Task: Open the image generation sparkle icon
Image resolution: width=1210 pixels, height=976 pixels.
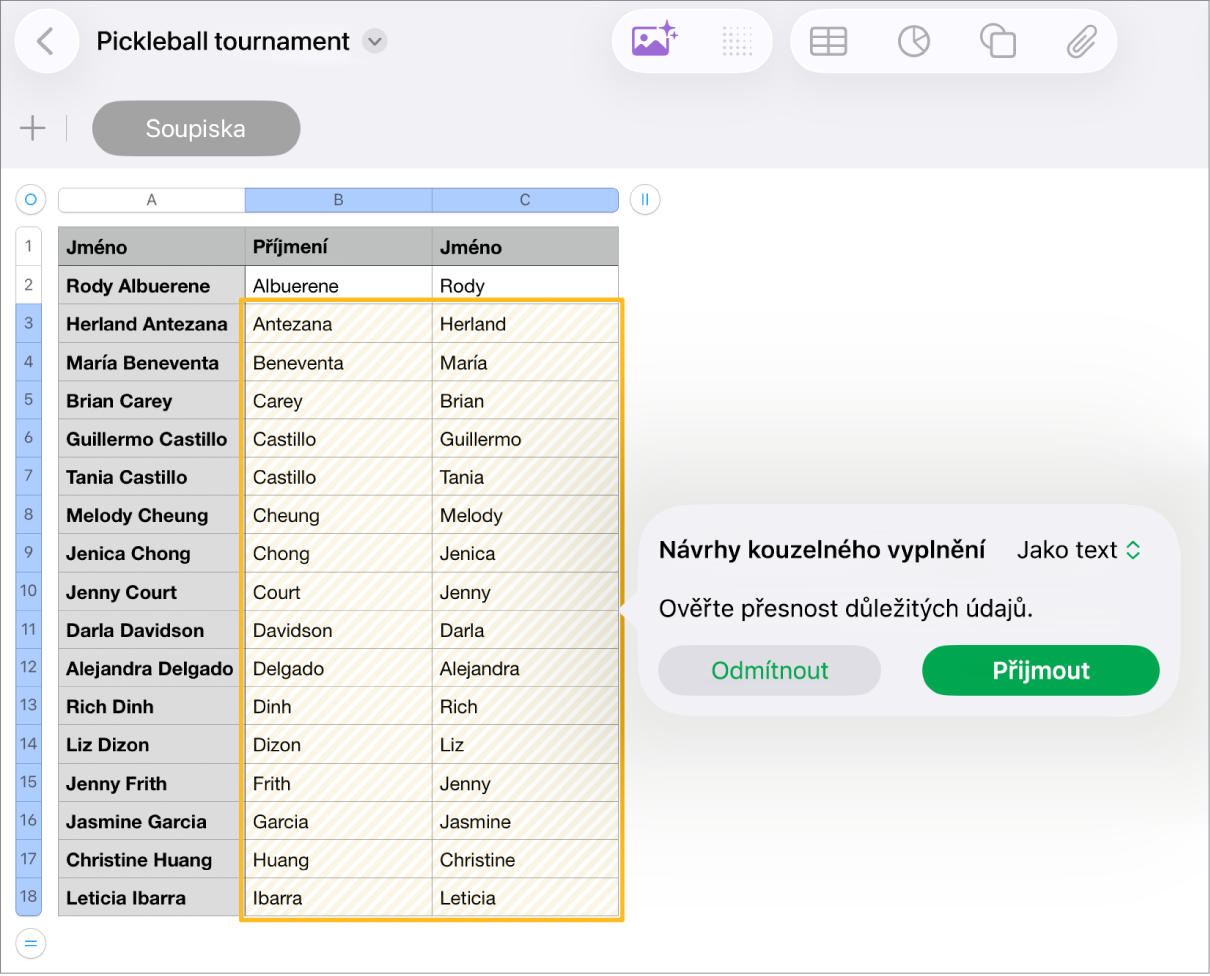Action: (655, 41)
